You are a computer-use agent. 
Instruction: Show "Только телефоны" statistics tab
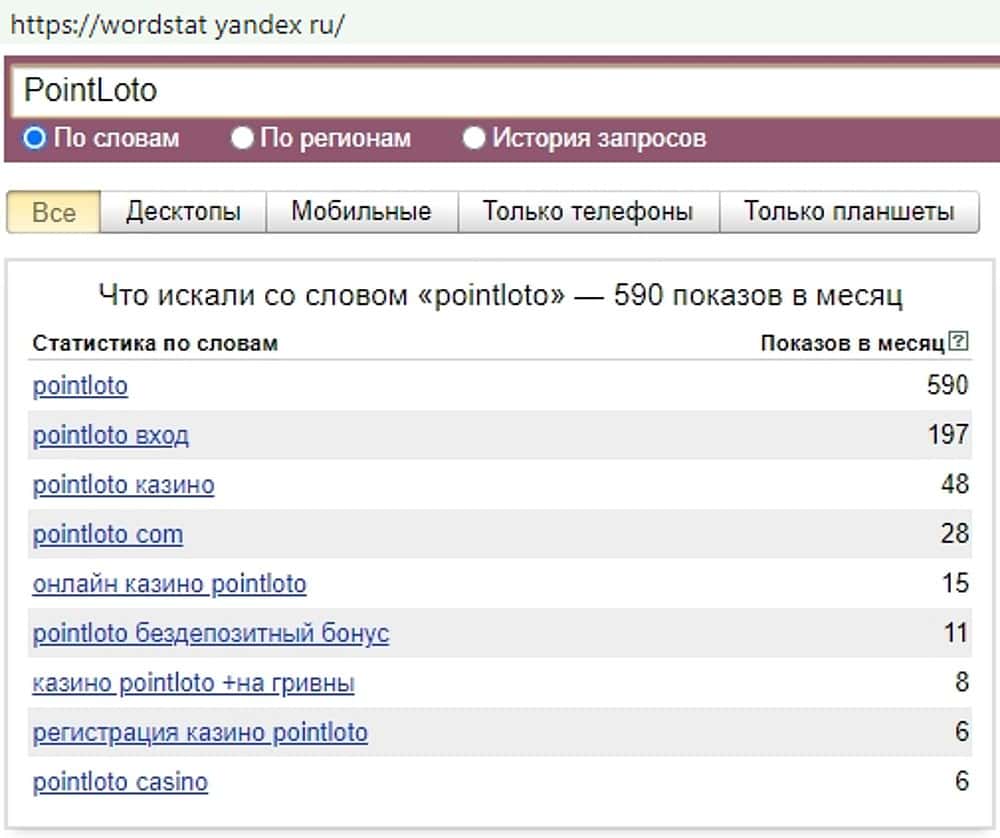pos(587,212)
